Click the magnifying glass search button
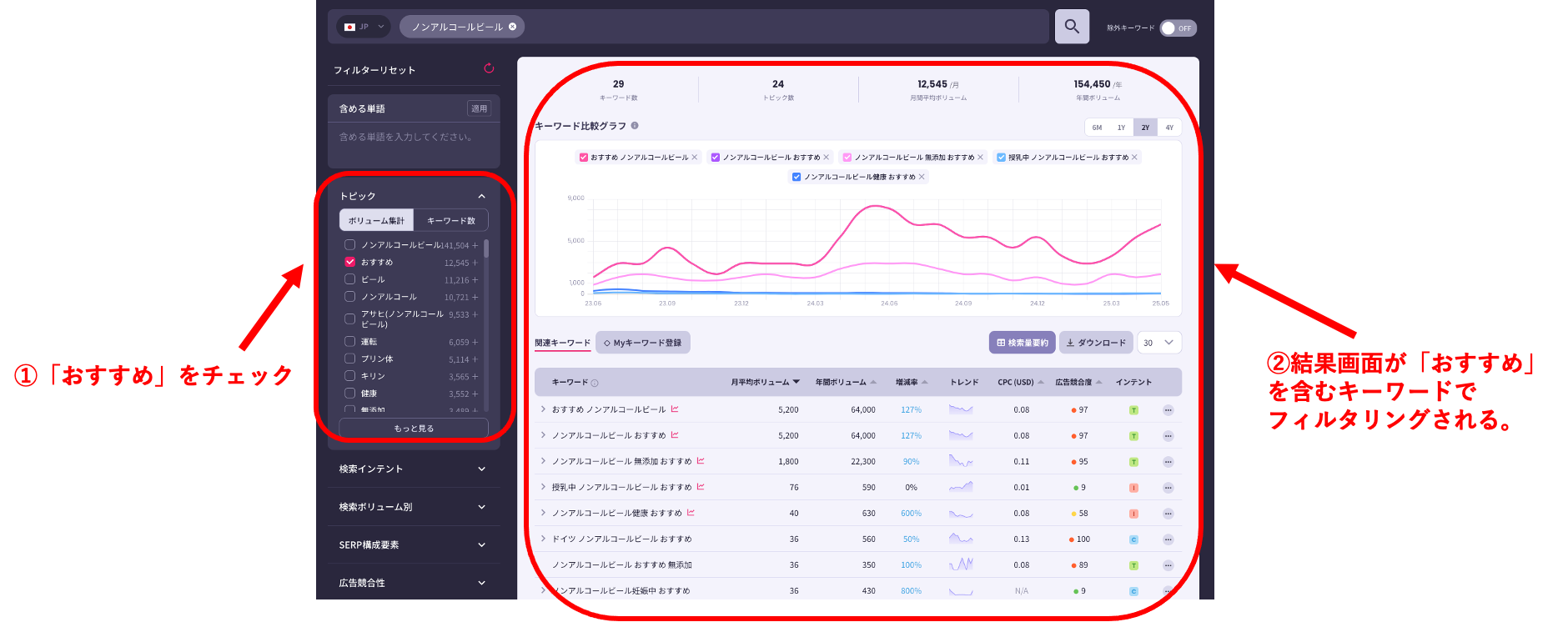The width and height of the screenshot is (1568, 622). pos(1072,27)
